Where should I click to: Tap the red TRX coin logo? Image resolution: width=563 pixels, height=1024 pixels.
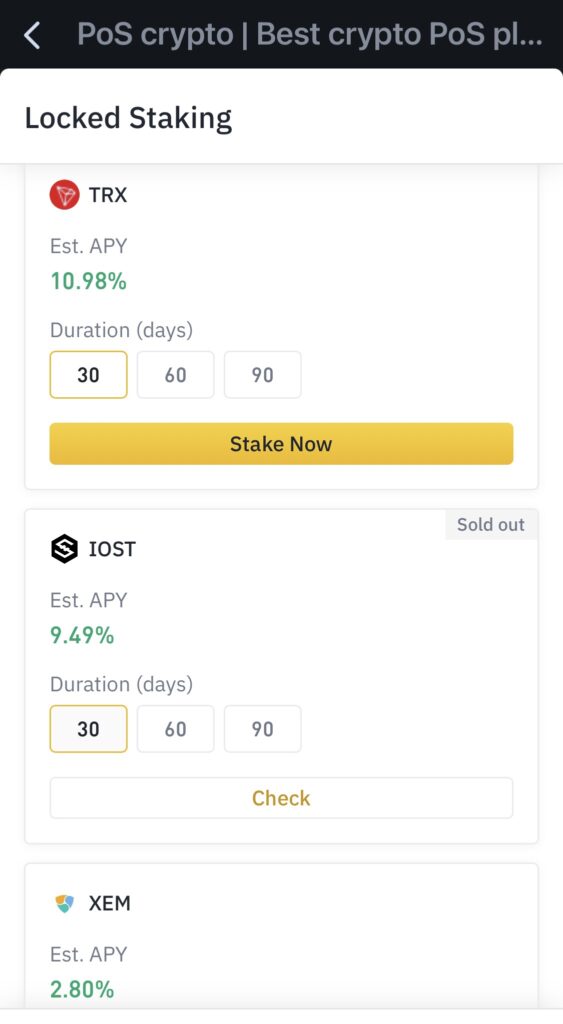64,195
